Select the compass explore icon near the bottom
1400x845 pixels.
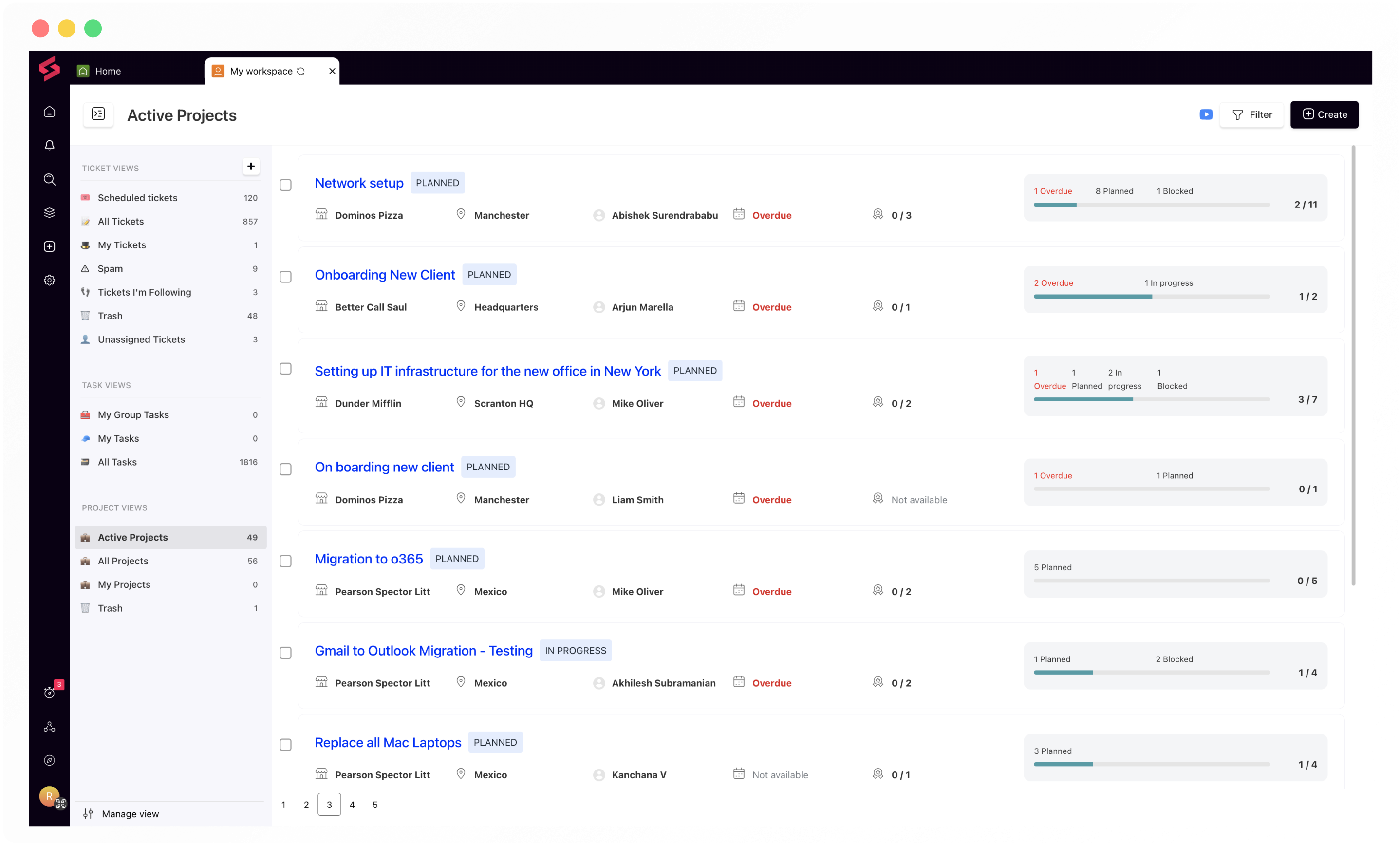click(50, 760)
